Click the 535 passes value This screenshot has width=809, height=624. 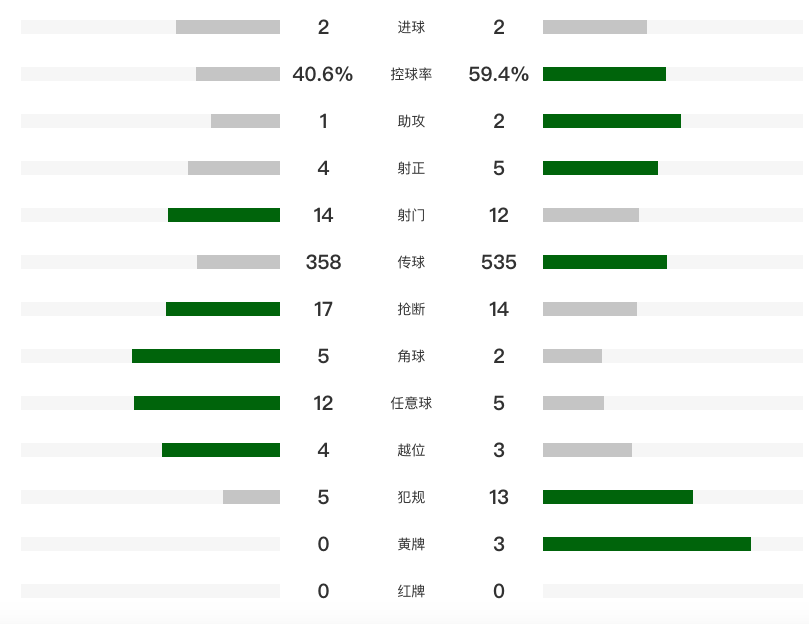point(498,262)
